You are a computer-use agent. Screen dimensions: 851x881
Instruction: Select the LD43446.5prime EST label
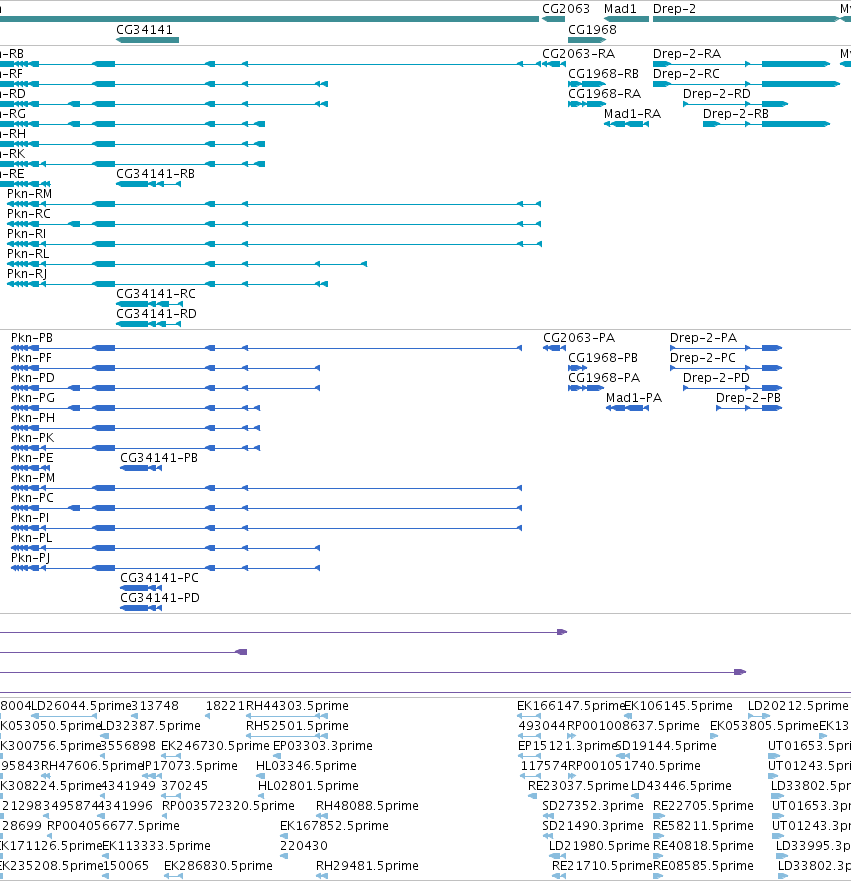tap(681, 786)
